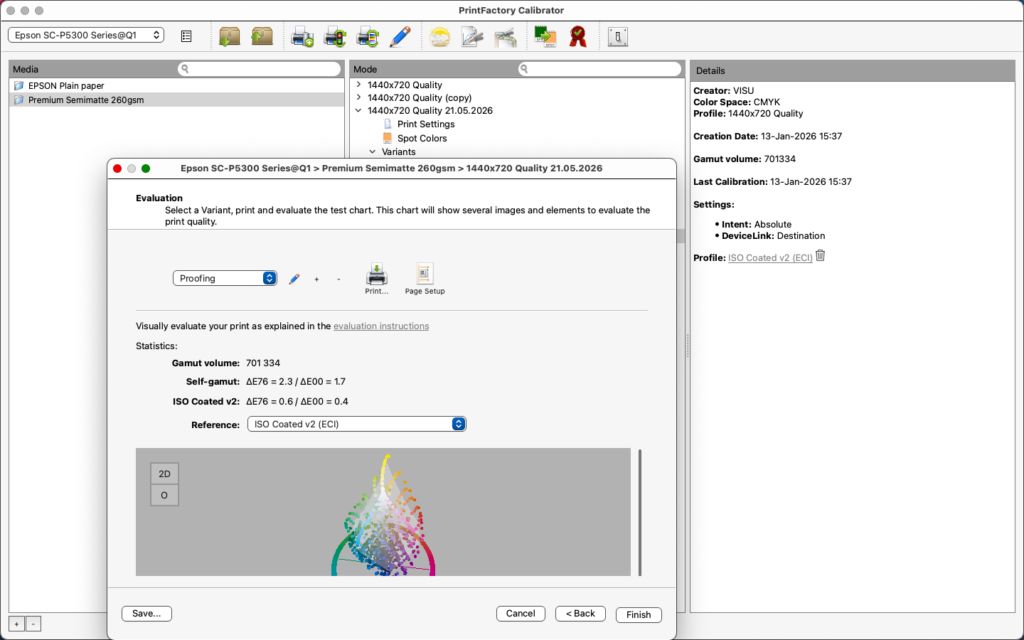Close the Evaluation dialog with the red button
1024x640 pixels.
[118, 168]
